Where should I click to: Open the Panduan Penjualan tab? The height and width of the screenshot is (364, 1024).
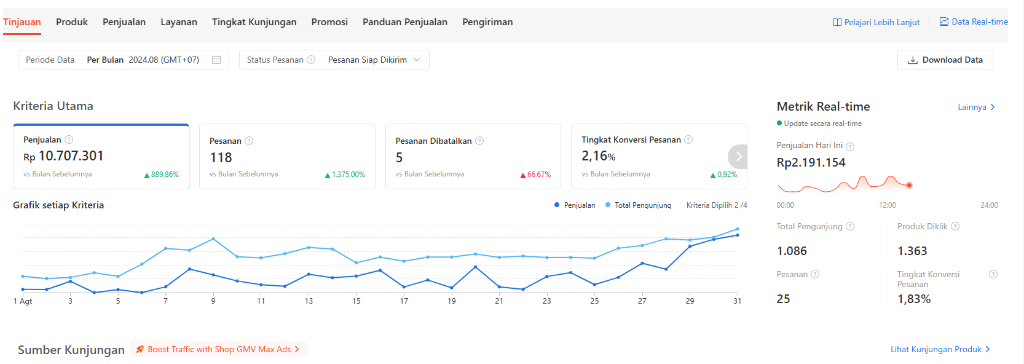click(x=405, y=22)
